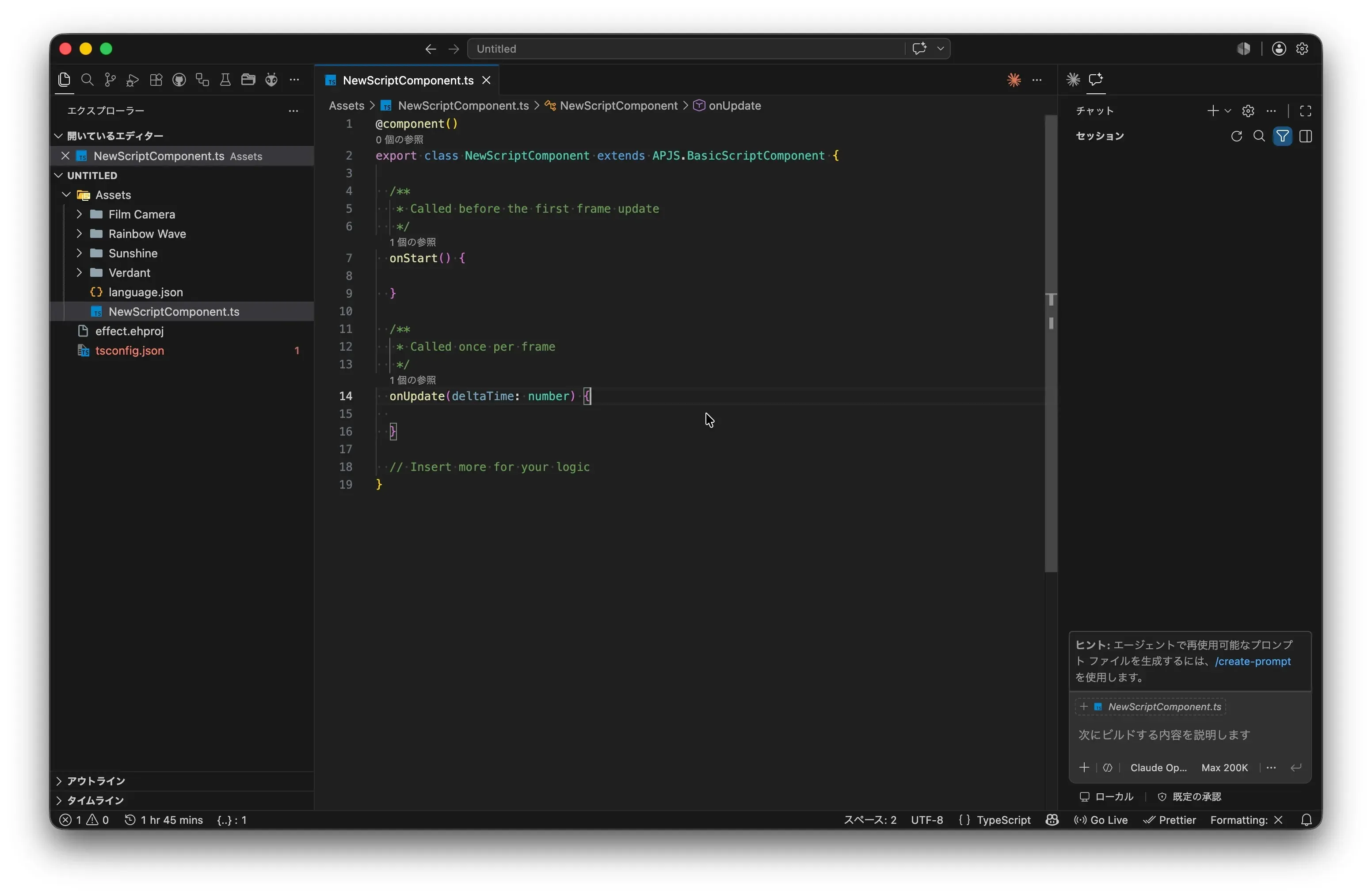The width and height of the screenshot is (1372, 895).
Task: Toggle the sessions filter
Action: (x=1283, y=136)
